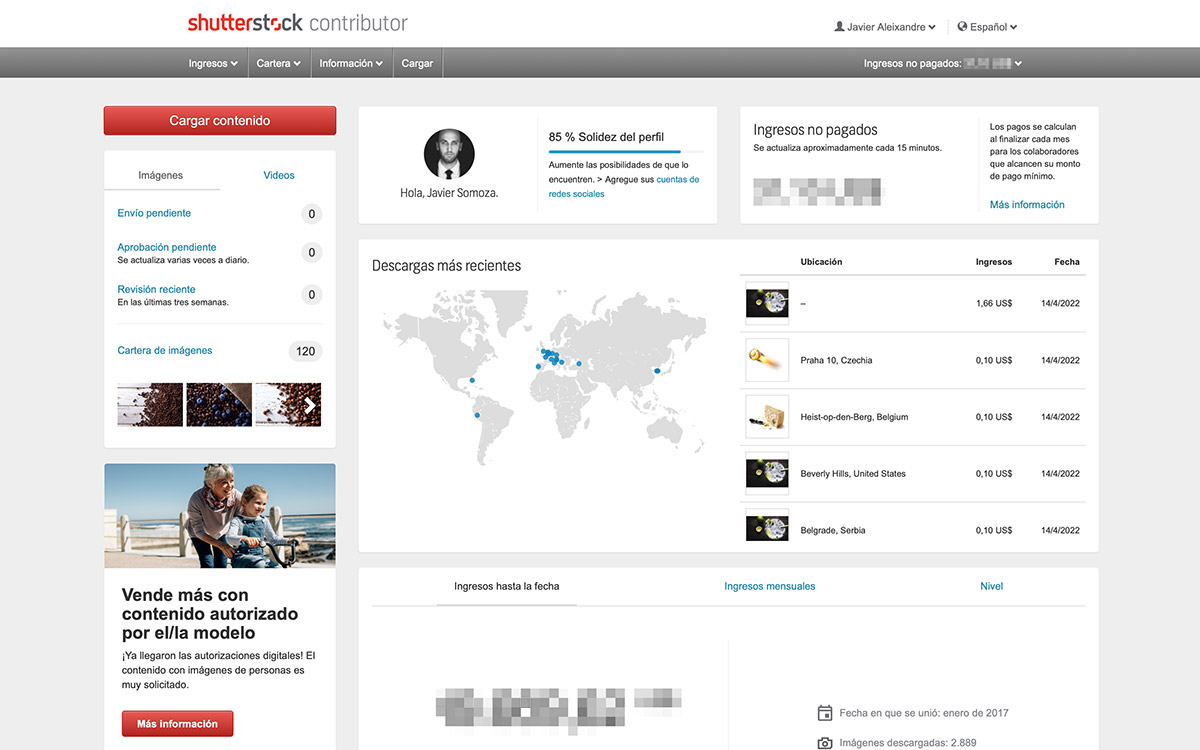Click the Shutterstock contributor logo
The image size is (1200, 750).
297,23
